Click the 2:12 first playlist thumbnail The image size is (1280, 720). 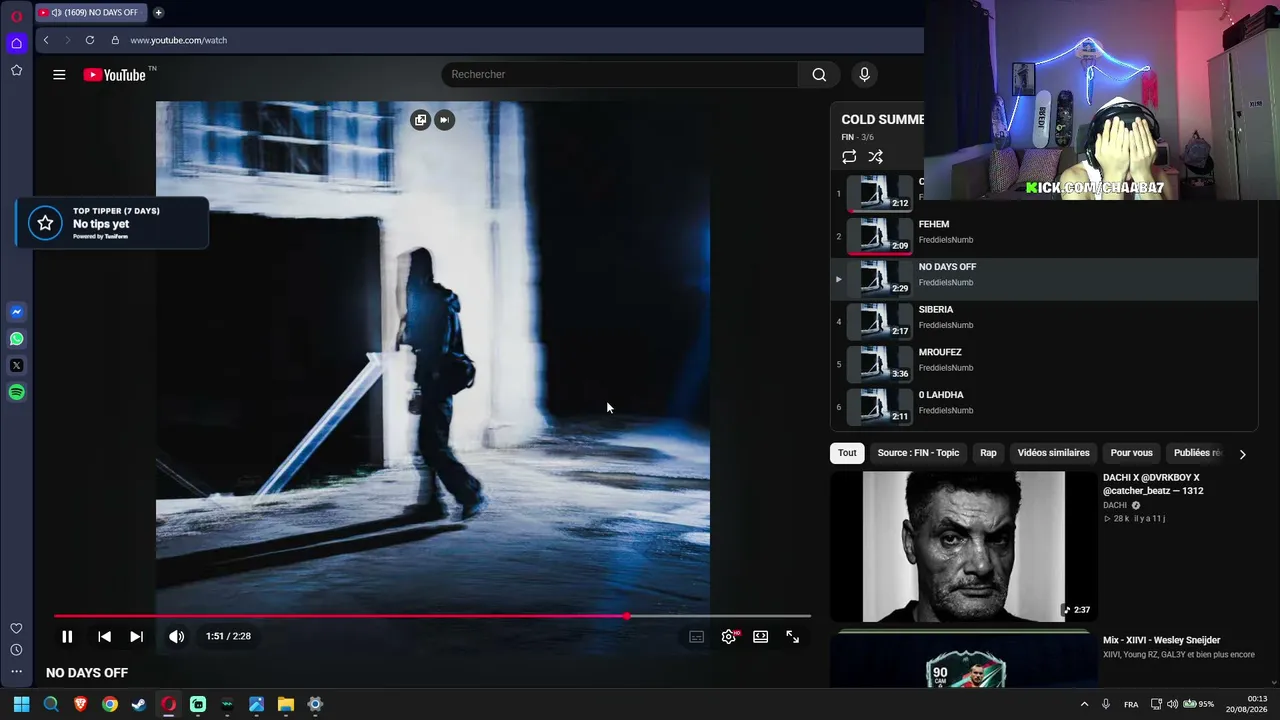pyautogui.click(x=879, y=193)
